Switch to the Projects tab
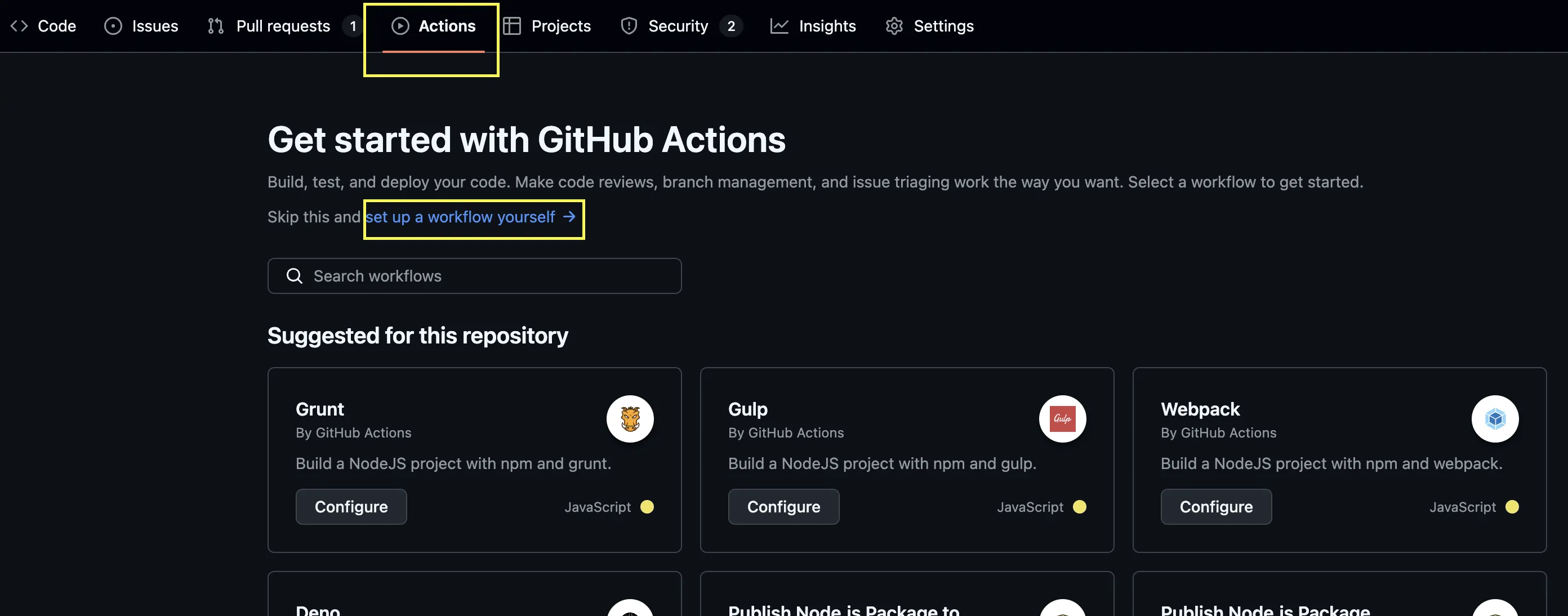Screen dimensions: 1568x616 [560, 26]
